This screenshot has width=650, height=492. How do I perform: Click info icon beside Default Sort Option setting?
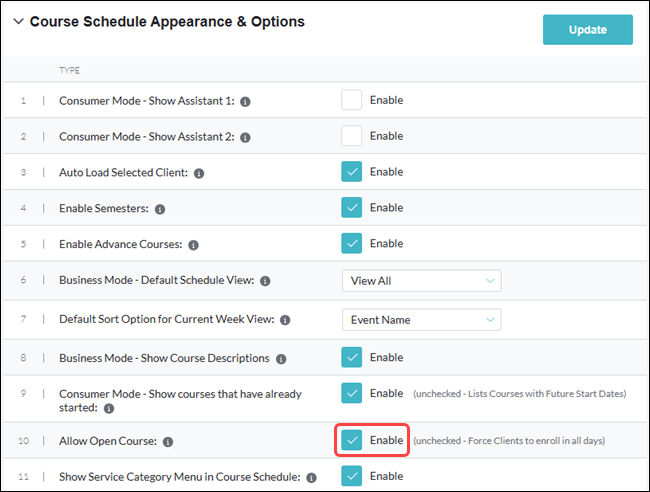(x=285, y=320)
